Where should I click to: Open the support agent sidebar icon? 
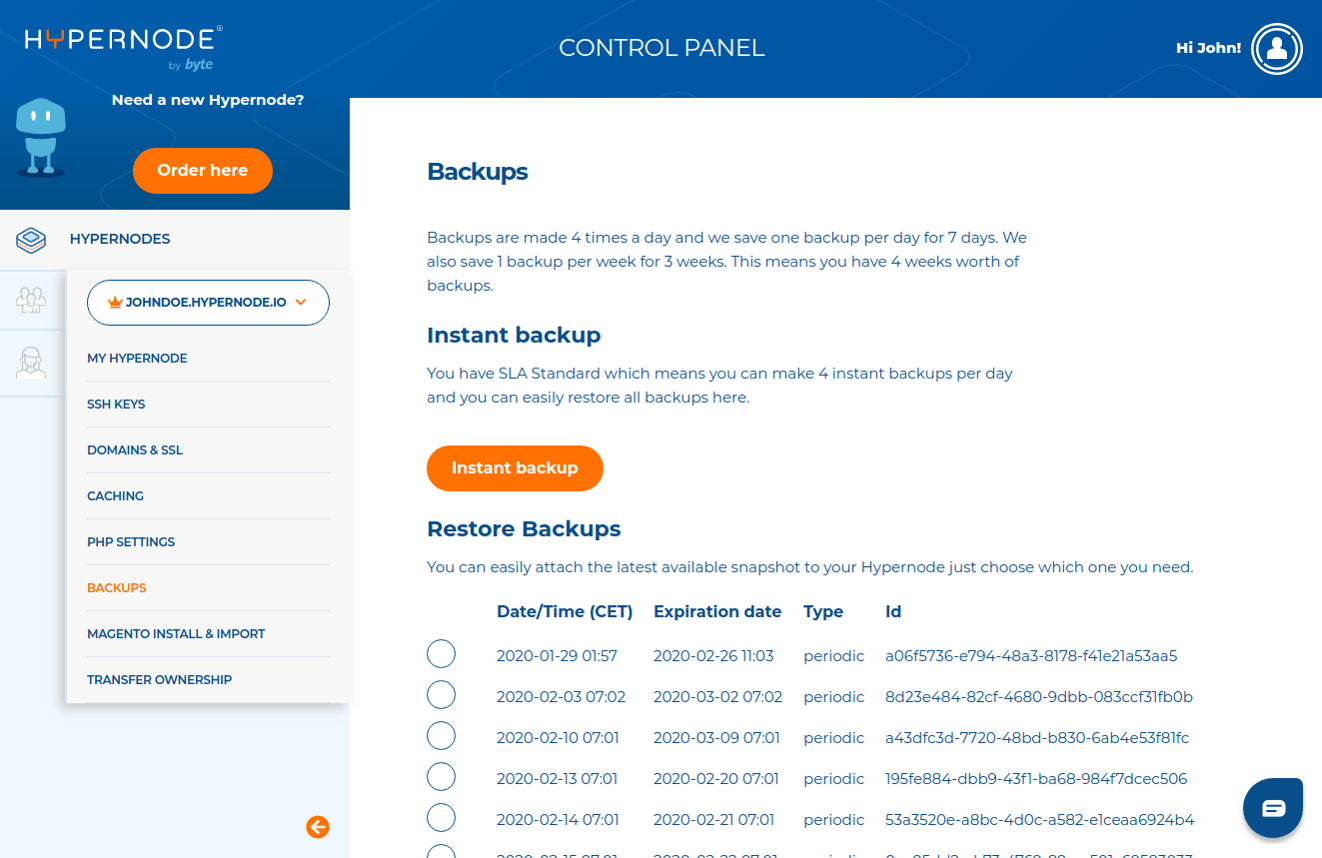click(x=31, y=362)
